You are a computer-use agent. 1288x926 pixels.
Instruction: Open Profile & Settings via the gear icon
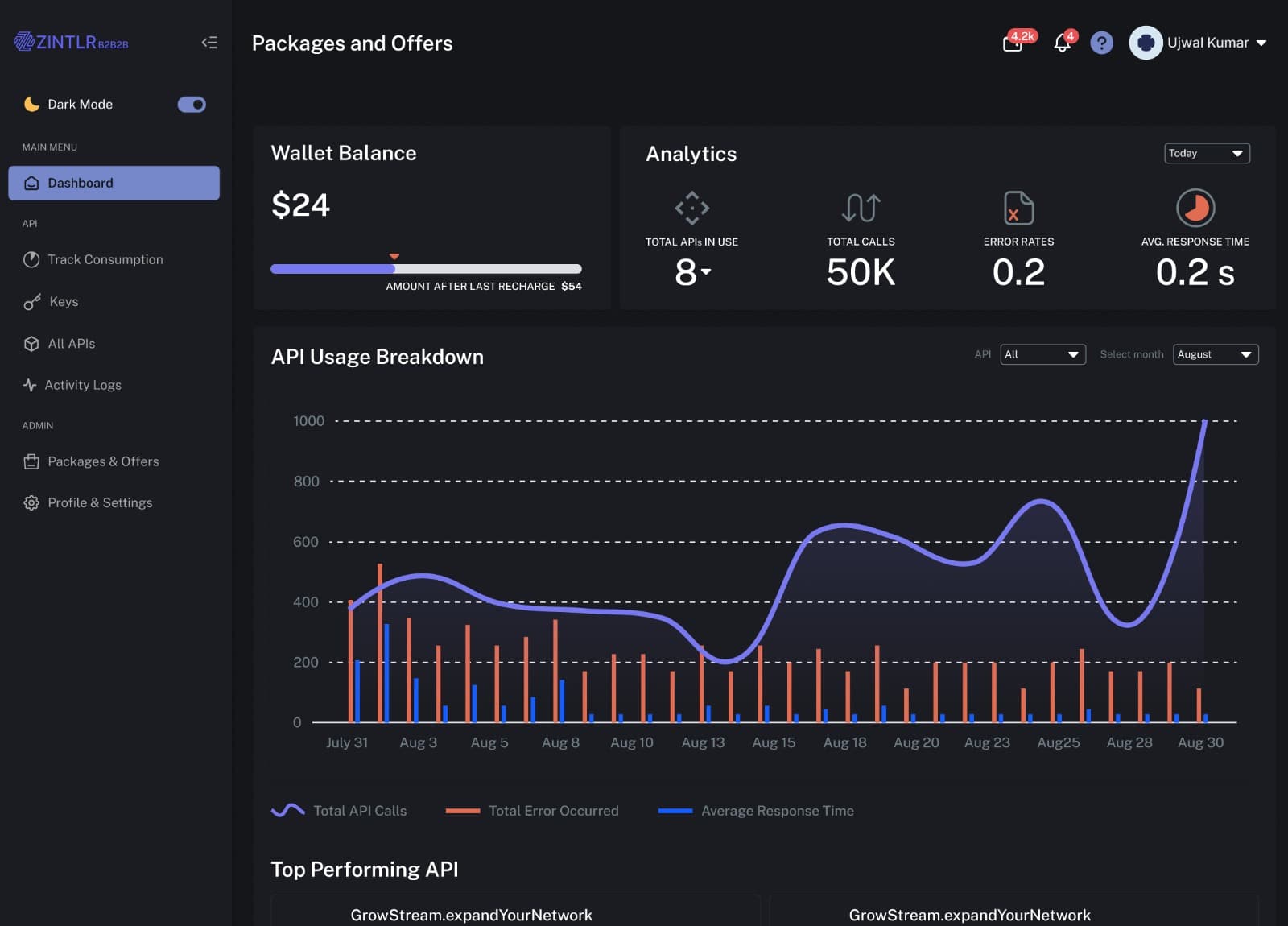(31, 502)
